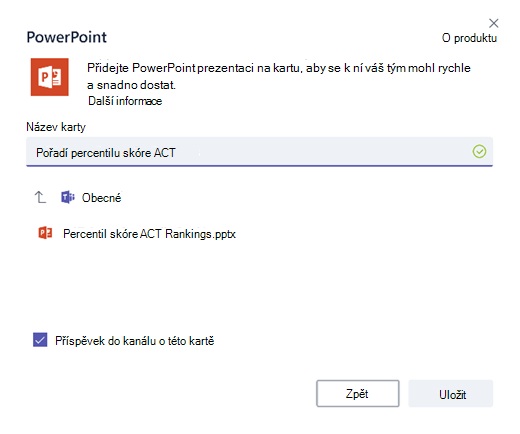Click the 'a snadno dostat.' description text
The height and width of the screenshot is (434, 520).
(x=131, y=85)
